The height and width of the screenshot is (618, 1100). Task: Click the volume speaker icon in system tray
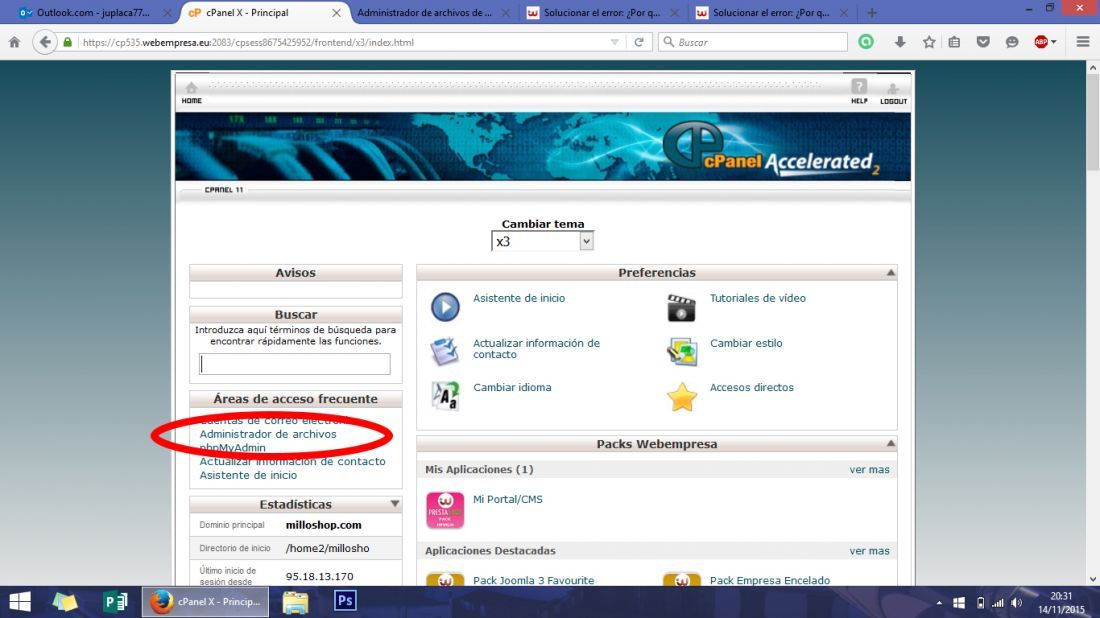point(1017,603)
